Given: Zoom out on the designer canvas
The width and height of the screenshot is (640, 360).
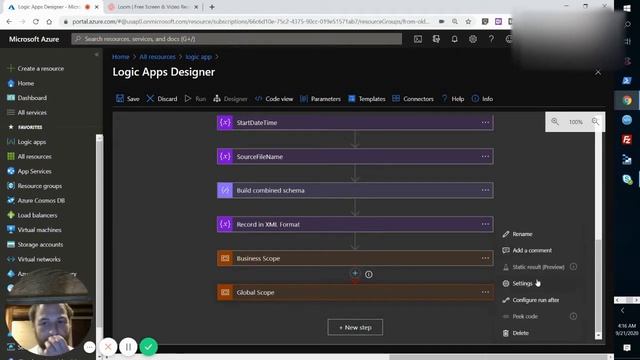Looking at the screenshot, I should pyautogui.click(x=596, y=122).
